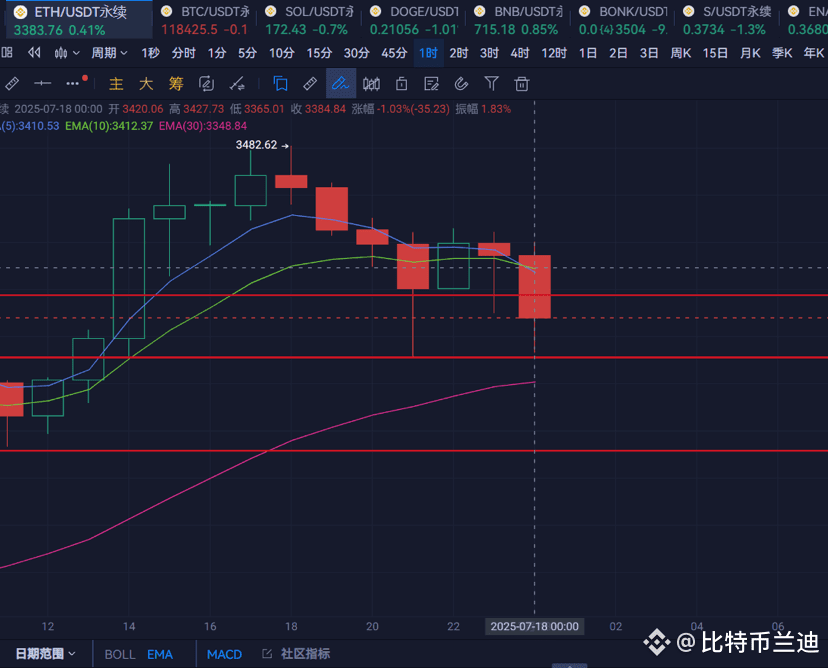Click the EMA(10) legend value

(109, 126)
